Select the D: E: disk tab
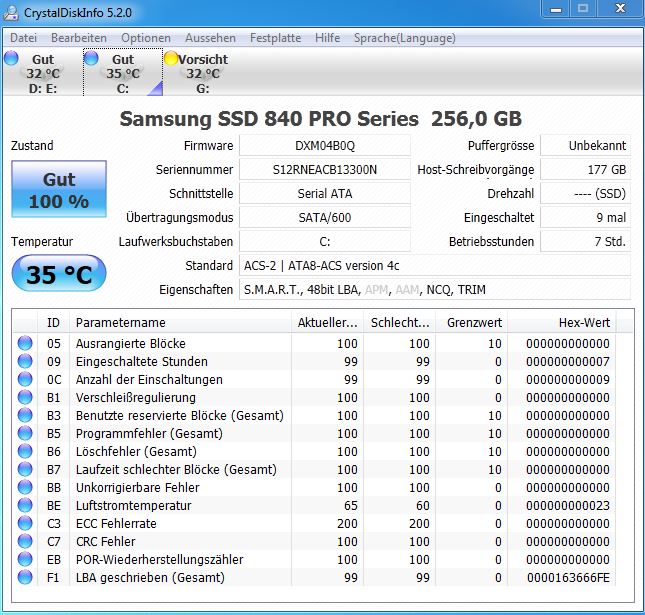The image size is (645, 615). point(43,72)
